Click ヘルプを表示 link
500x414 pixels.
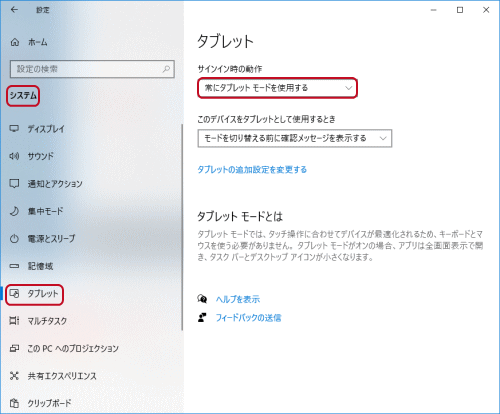click(x=238, y=299)
